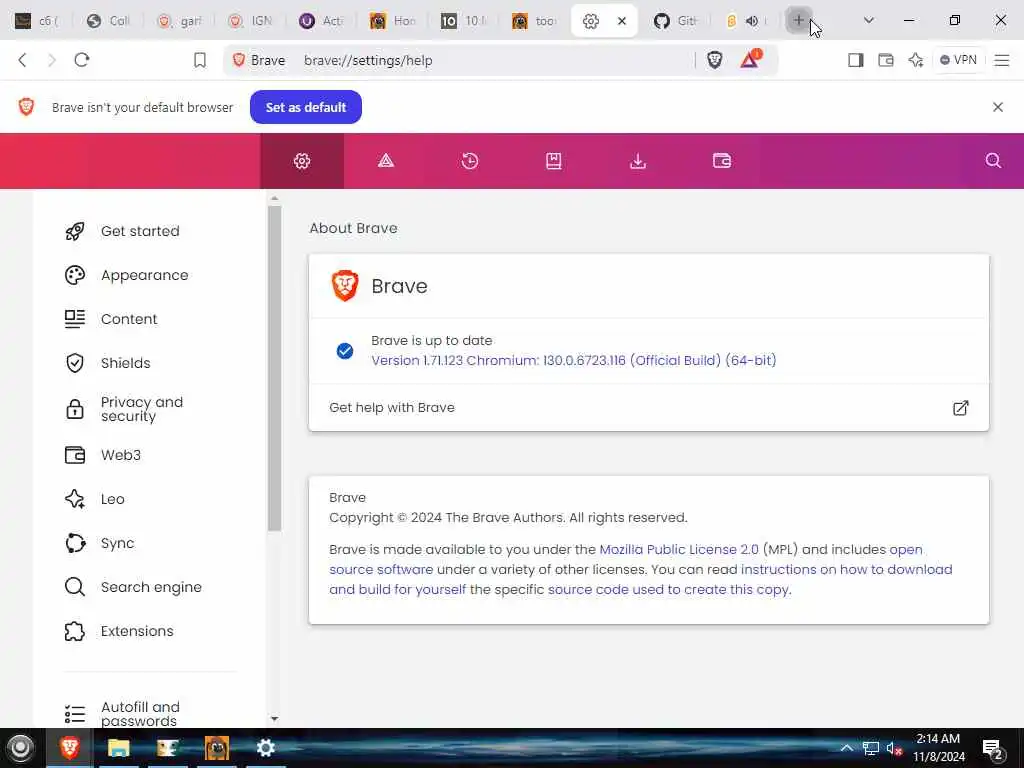
Task: Click the Brave version number link
Action: pos(573,360)
